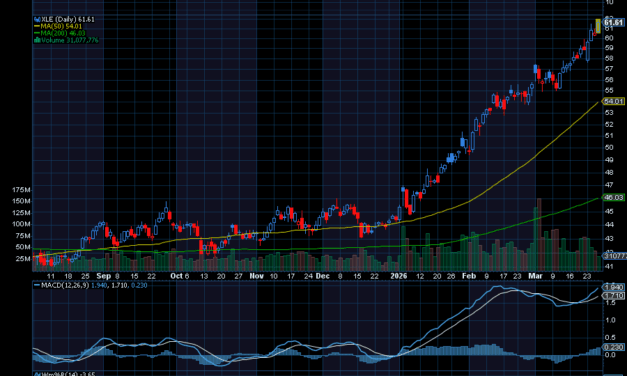Click the blue MACD legend line swatch

click(37, 286)
